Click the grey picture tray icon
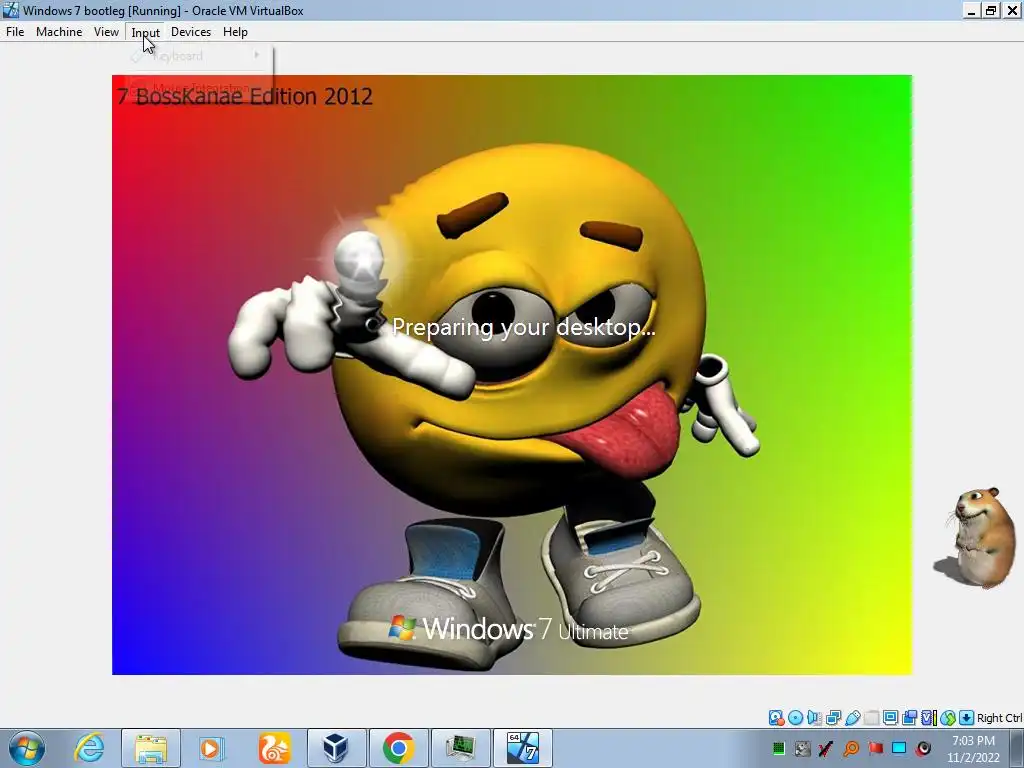This screenshot has width=1024, height=768. (x=803, y=748)
